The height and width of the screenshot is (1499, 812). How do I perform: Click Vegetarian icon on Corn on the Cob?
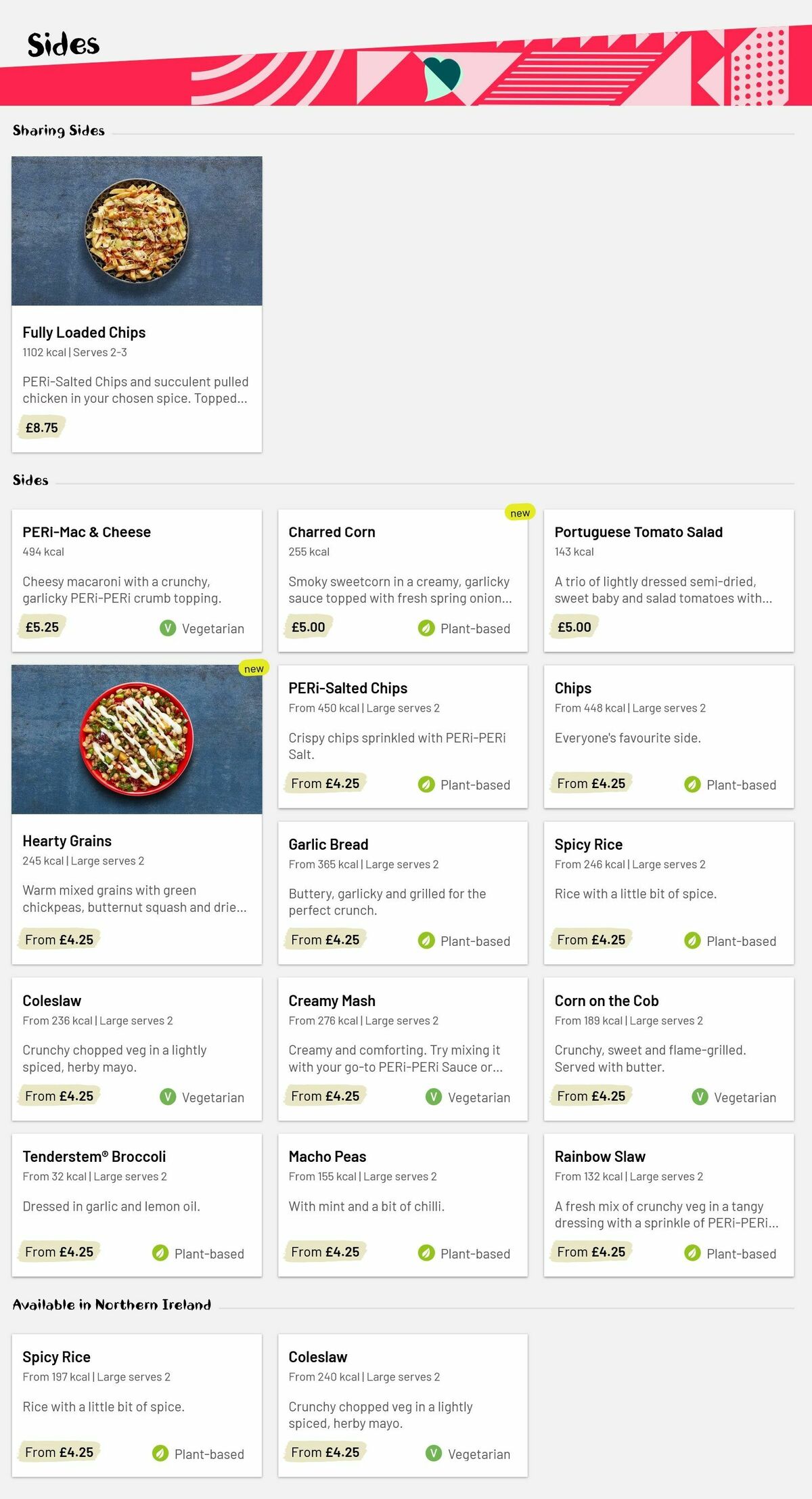pos(700,1097)
